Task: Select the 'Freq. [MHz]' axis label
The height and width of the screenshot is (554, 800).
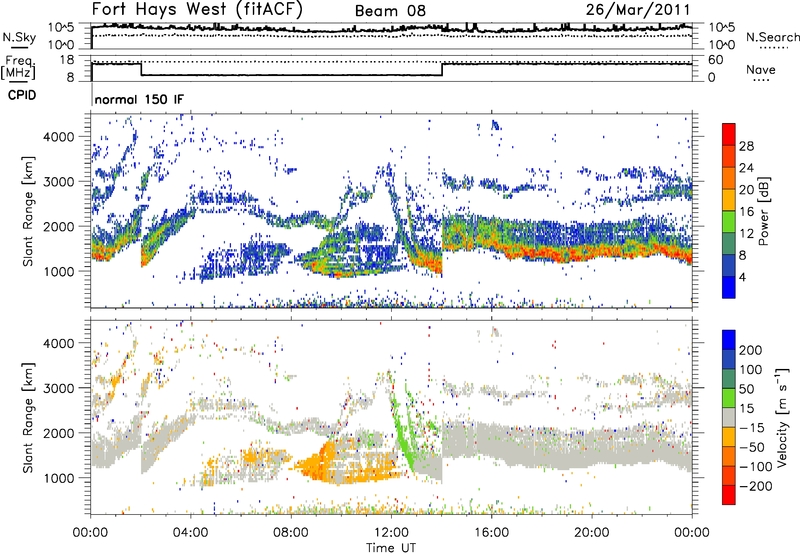Action: coord(19,67)
